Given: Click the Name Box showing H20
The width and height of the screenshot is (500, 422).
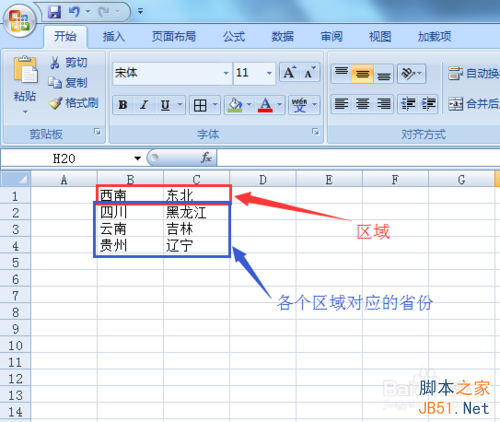Looking at the screenshot, I should click(x=64, y=158).
